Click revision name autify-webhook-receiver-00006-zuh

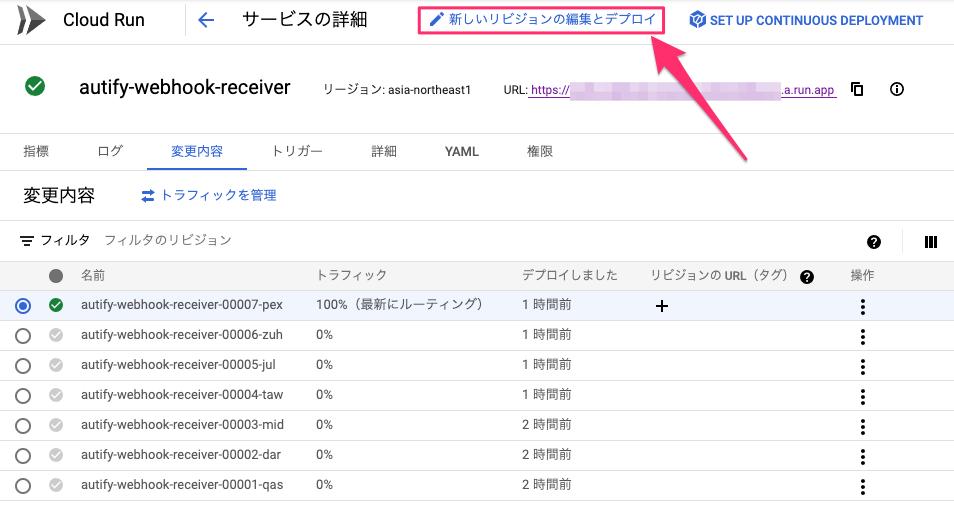pos(182,335)
